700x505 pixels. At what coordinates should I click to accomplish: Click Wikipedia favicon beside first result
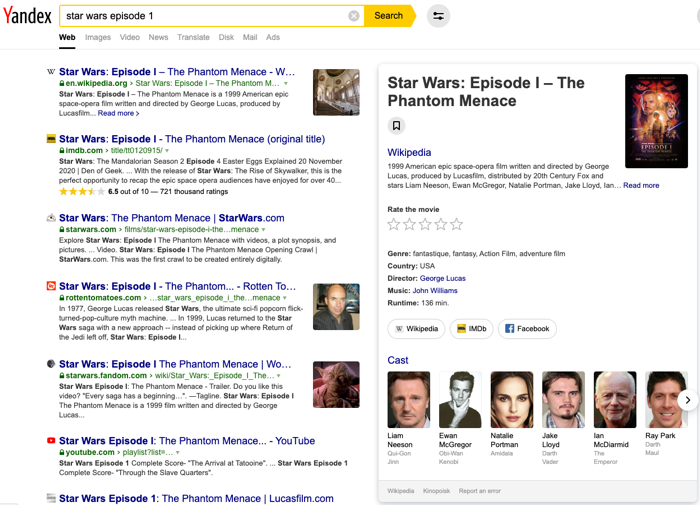point(51,71)
